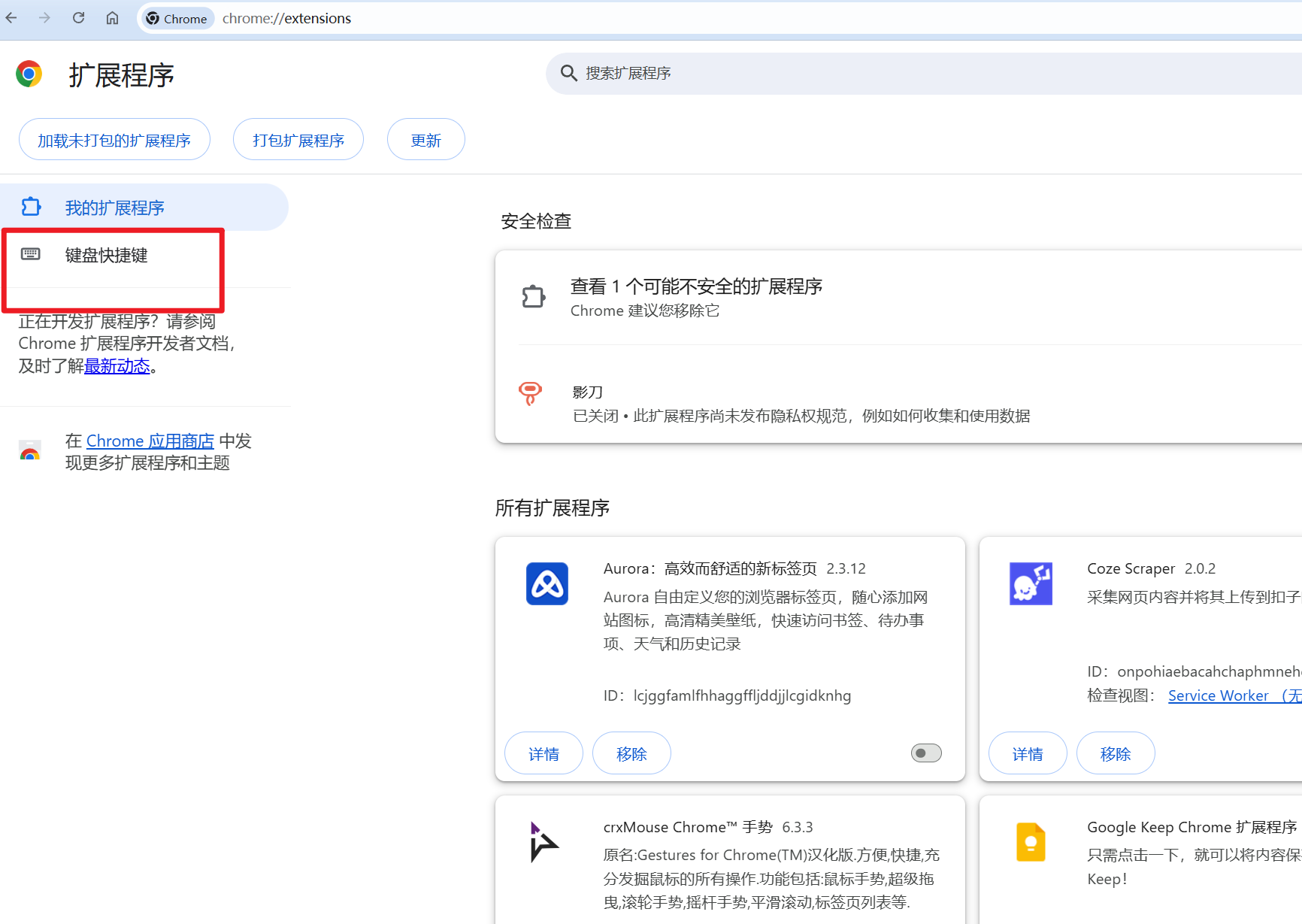The height and width of the screenshot is (924, 1302).
Task: Open the 最新动态 link
Action: pyautogui.click(x=117, y=366)
